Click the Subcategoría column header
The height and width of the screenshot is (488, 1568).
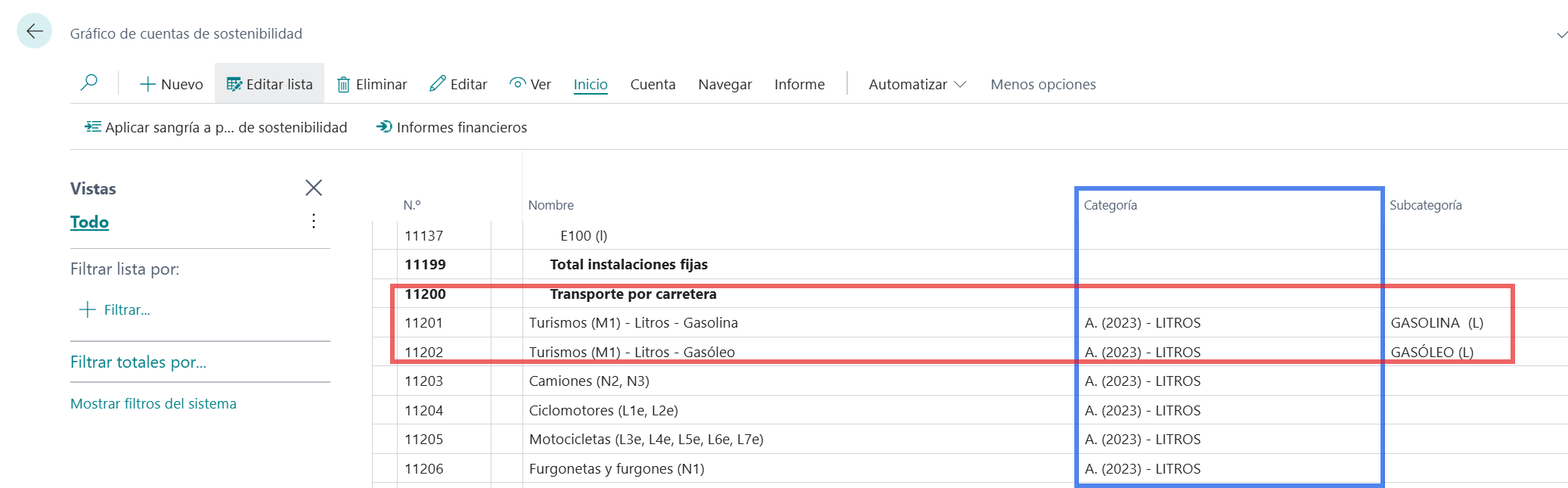click(1426, 205)
